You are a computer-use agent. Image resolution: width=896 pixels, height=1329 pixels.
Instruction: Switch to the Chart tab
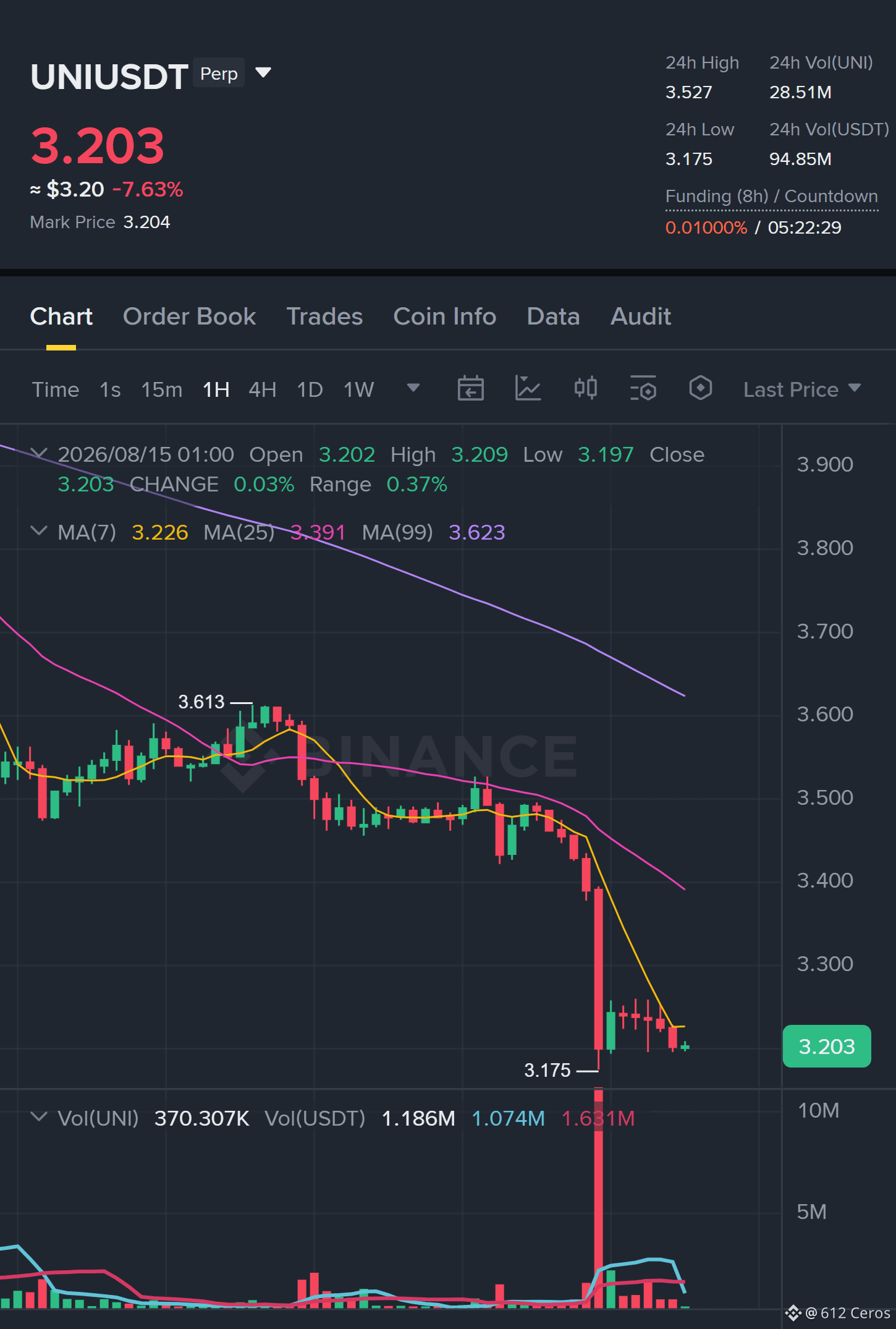click(61, 316)
